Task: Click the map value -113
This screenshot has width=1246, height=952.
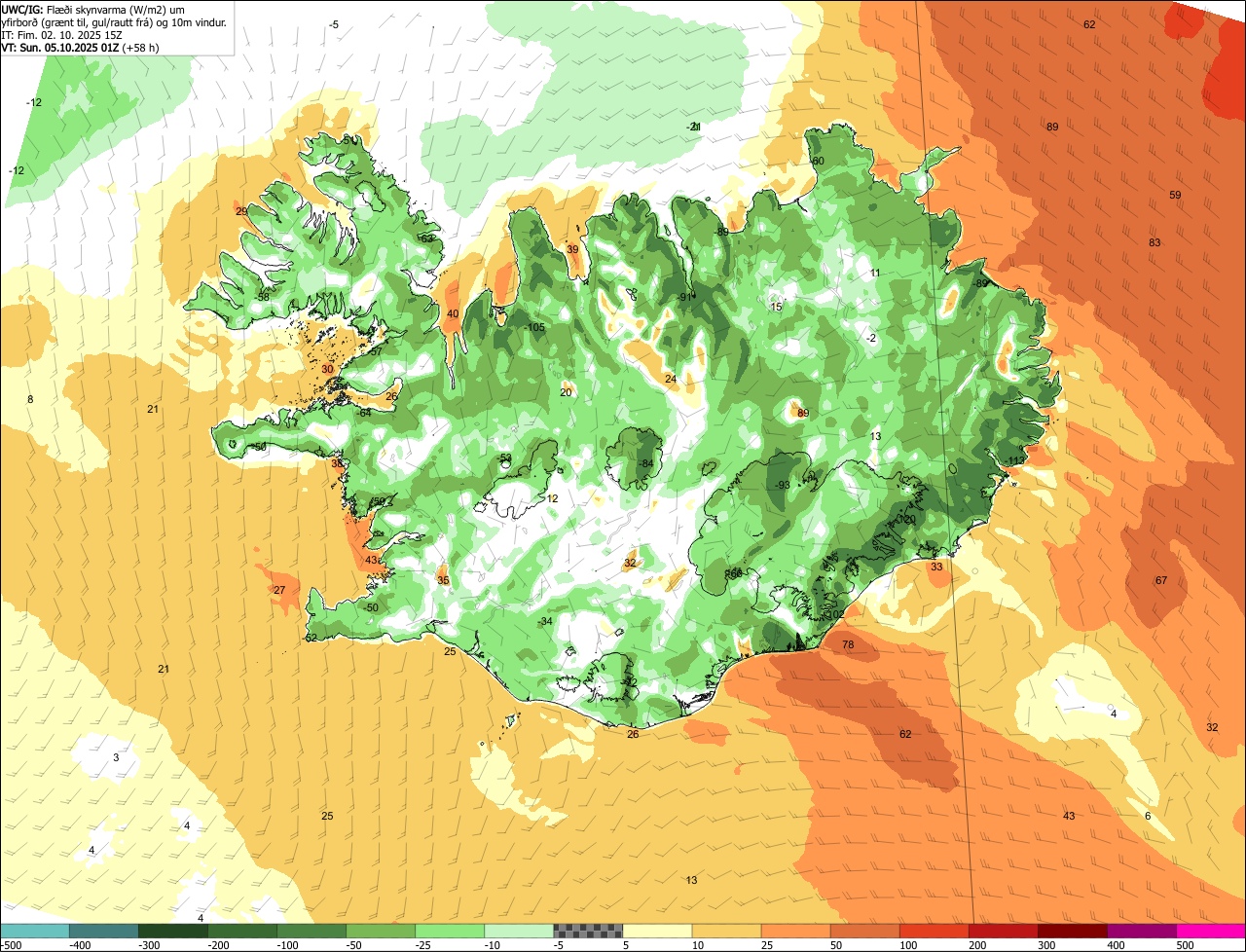Action: tap(1015, 460)
